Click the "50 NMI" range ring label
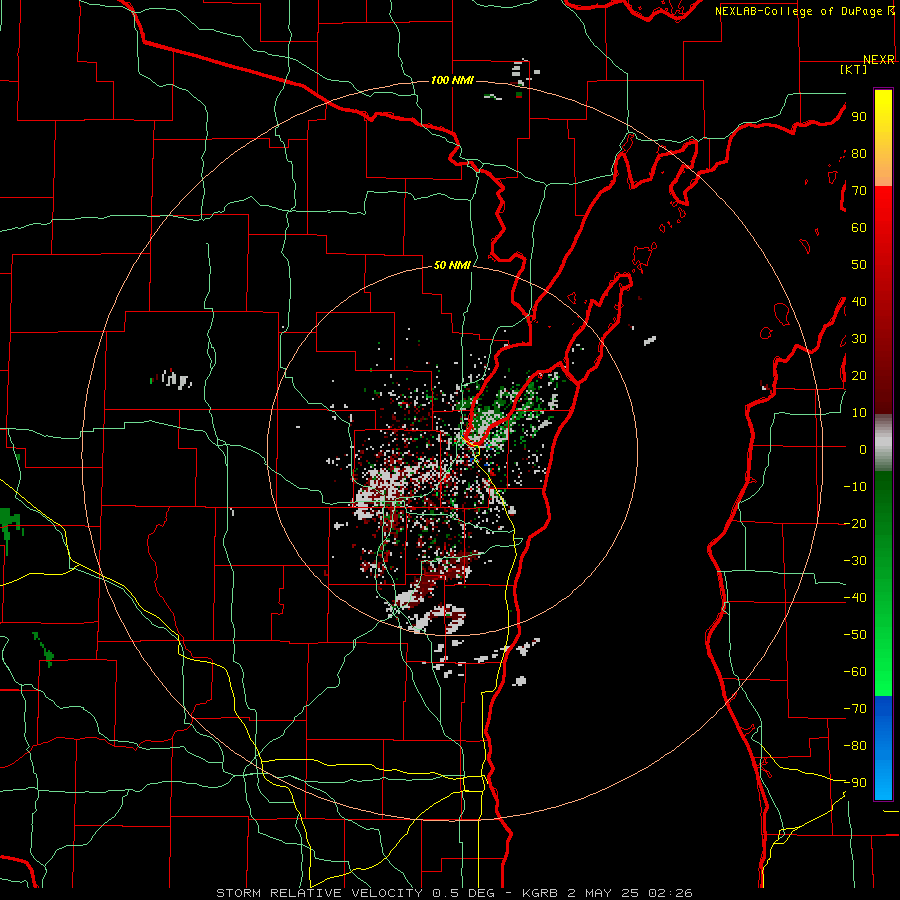This screenshot has width=900, height=900. [x=452, y=265]
